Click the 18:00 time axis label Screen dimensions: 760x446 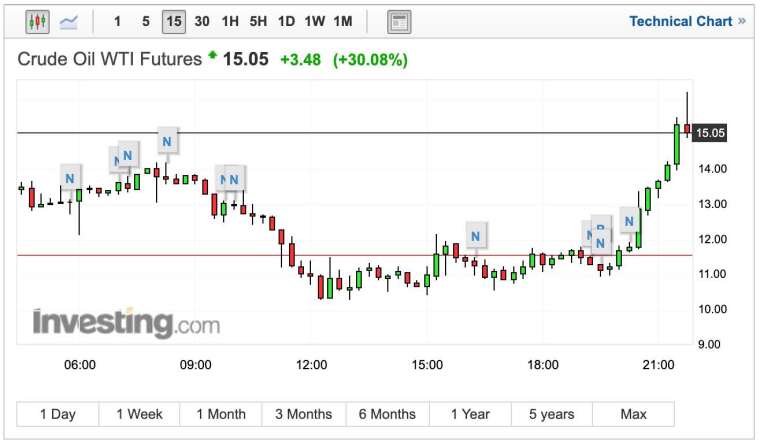[543, 365]
